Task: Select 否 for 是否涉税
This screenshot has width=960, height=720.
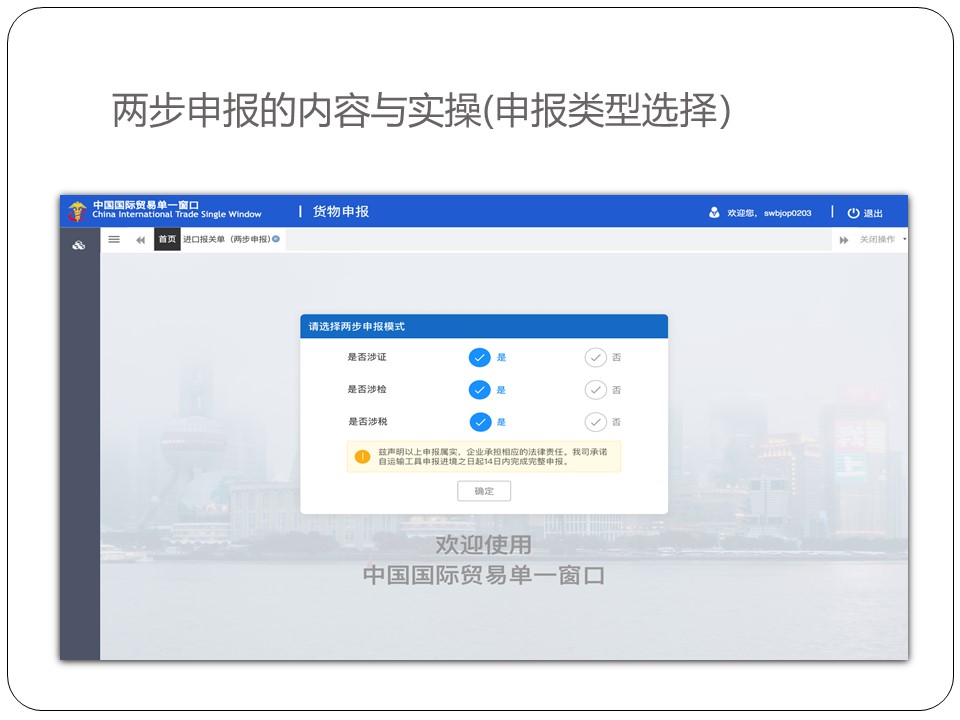Action: (x=596, y=422)
